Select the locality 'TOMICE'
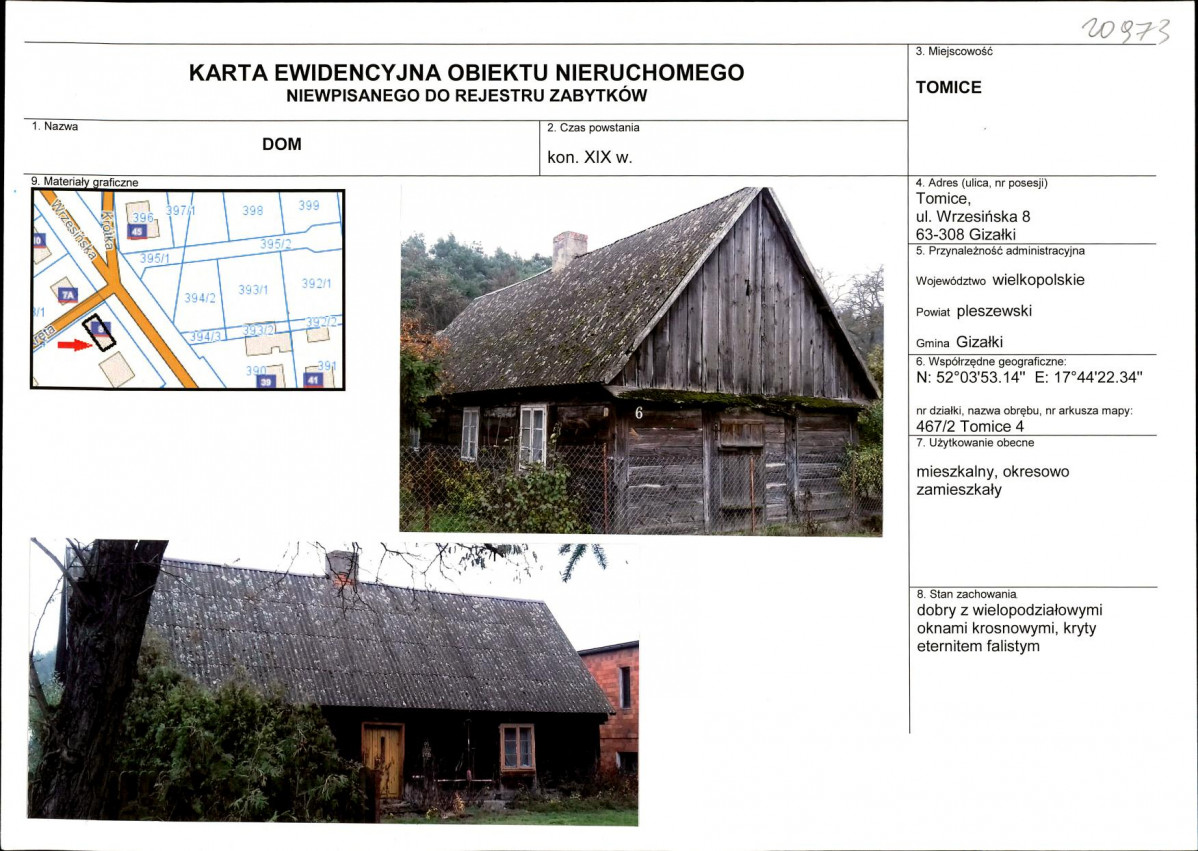The image size is (1198, 851). 948,87
